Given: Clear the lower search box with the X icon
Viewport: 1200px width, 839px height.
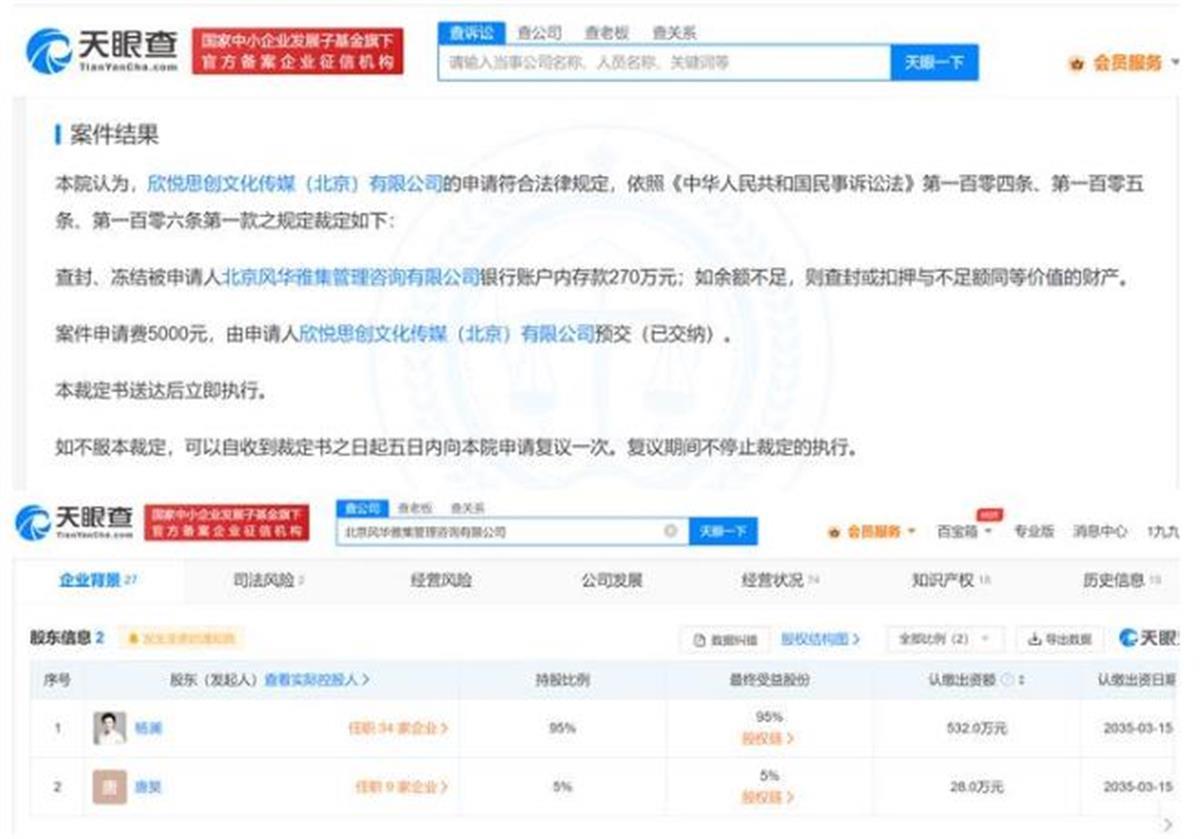Looking at the screenshot, I should pyautogui.click(x=670, y=531).
